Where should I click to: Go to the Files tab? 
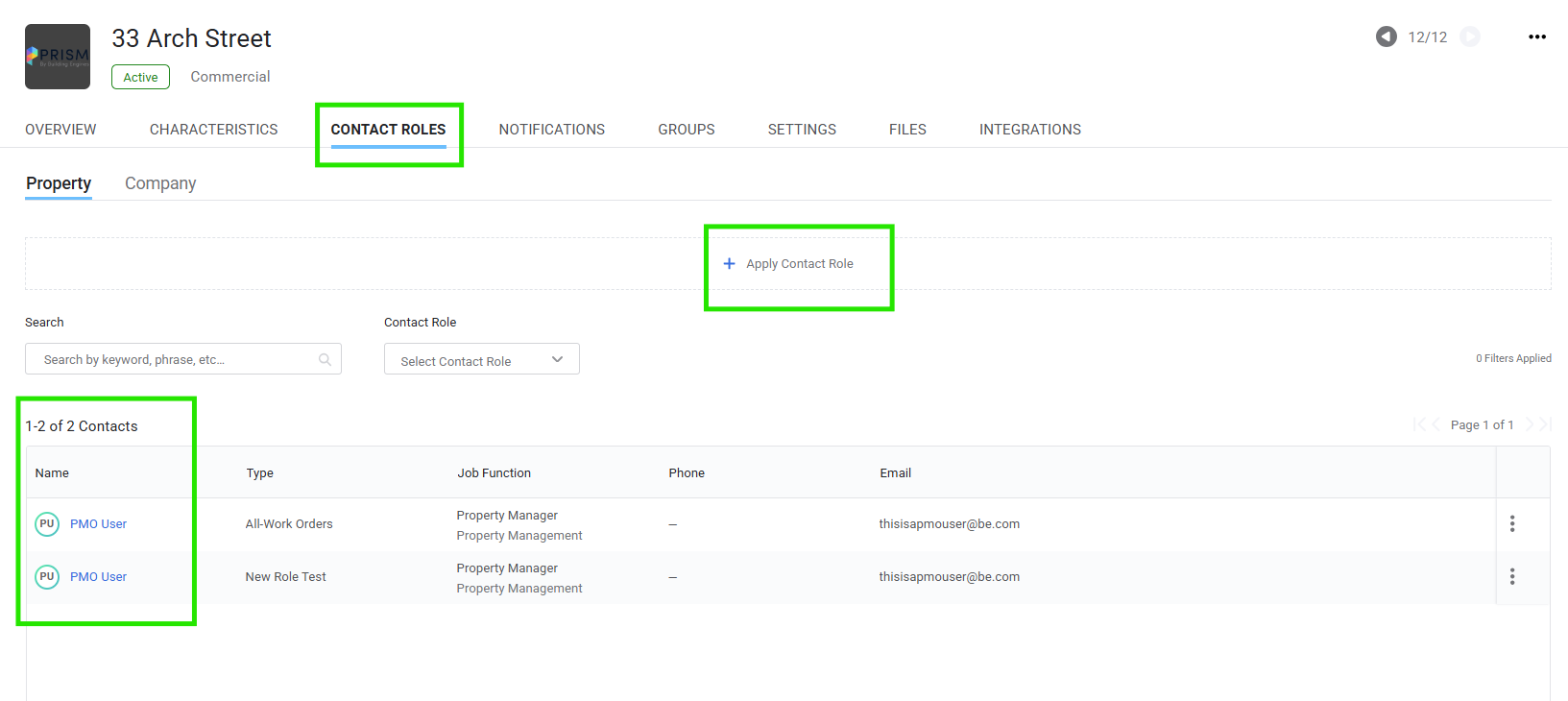[907, 130]
